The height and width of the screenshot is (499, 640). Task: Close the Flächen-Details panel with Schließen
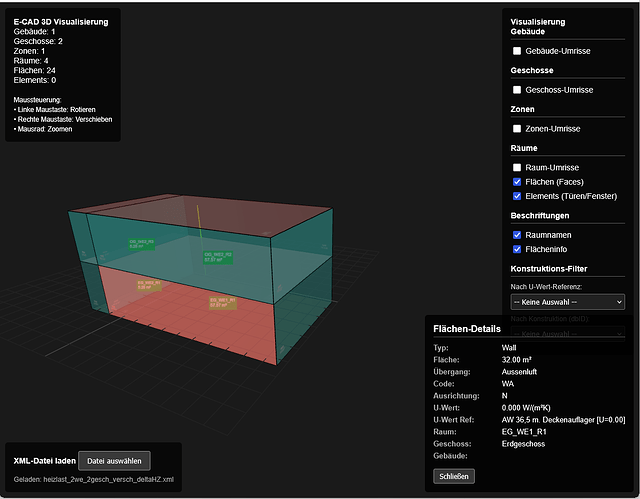pos(455,476)
